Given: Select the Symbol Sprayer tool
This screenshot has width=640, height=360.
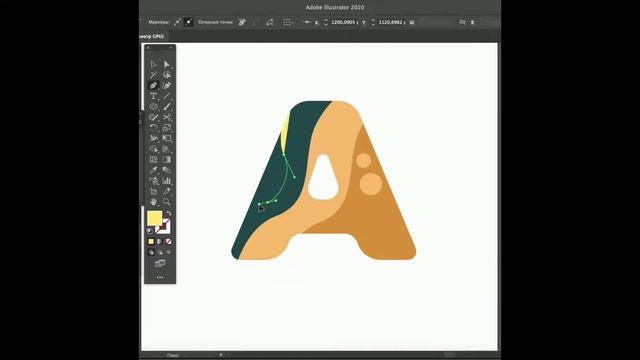Looking at the screenshot, I should [x=153, y=181].
